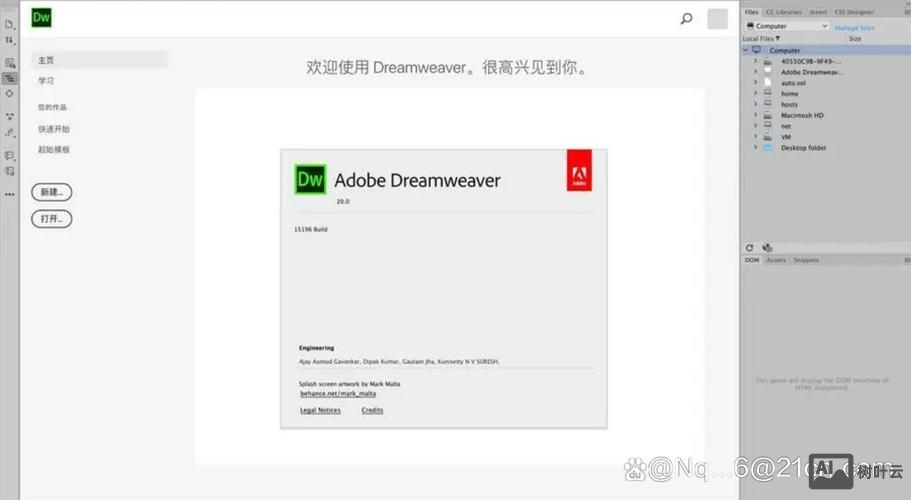
Task: Toggle the highlighted indent code toolbar icon
Action: coord(9,78)
